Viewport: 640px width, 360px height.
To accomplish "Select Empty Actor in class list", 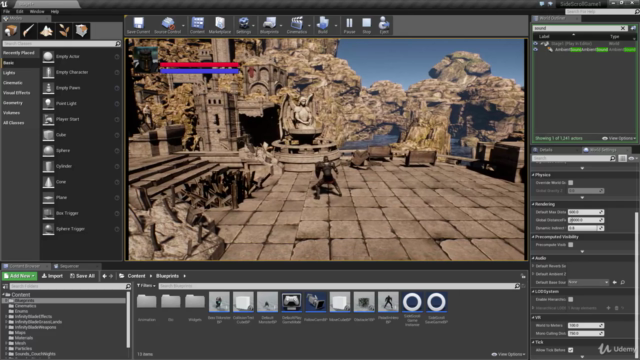I will 81,57.
